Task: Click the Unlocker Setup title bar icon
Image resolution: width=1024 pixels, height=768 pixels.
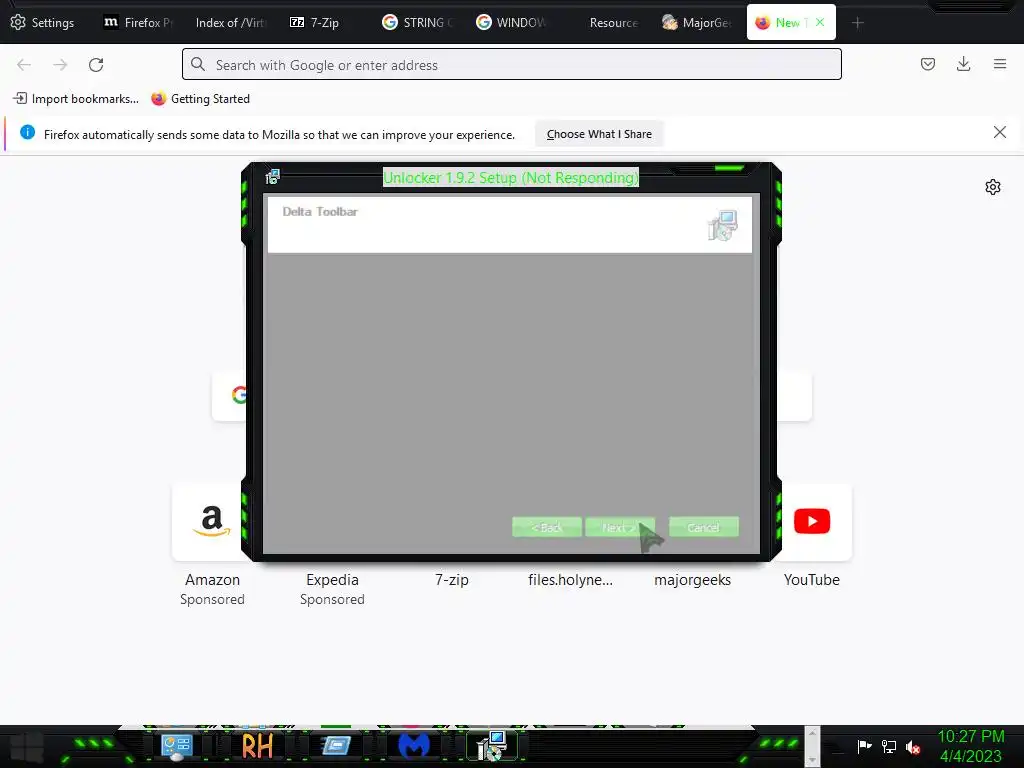Action: coord(272,177)
